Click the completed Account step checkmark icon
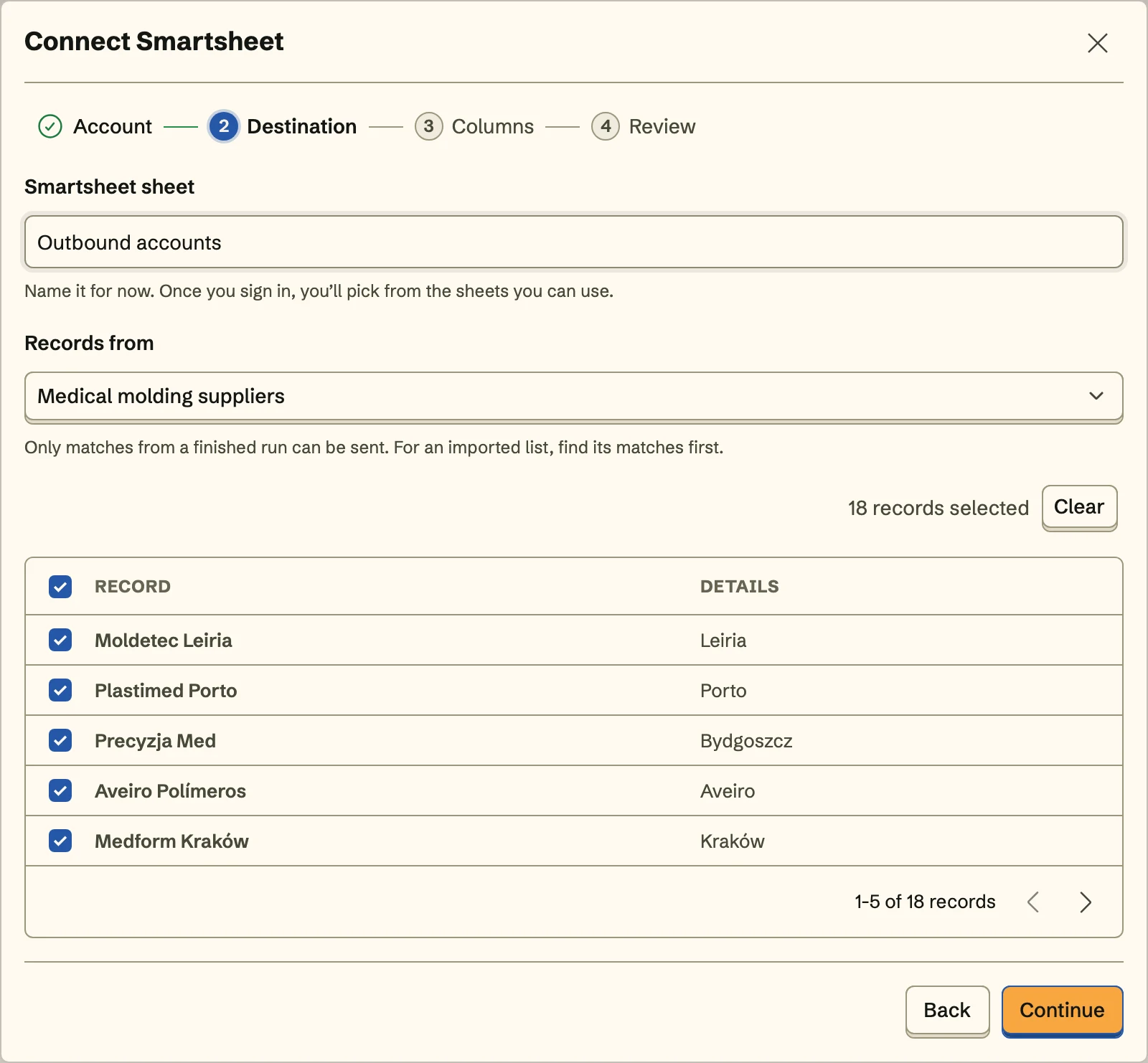1148x1063 pixels. [50, 126]
